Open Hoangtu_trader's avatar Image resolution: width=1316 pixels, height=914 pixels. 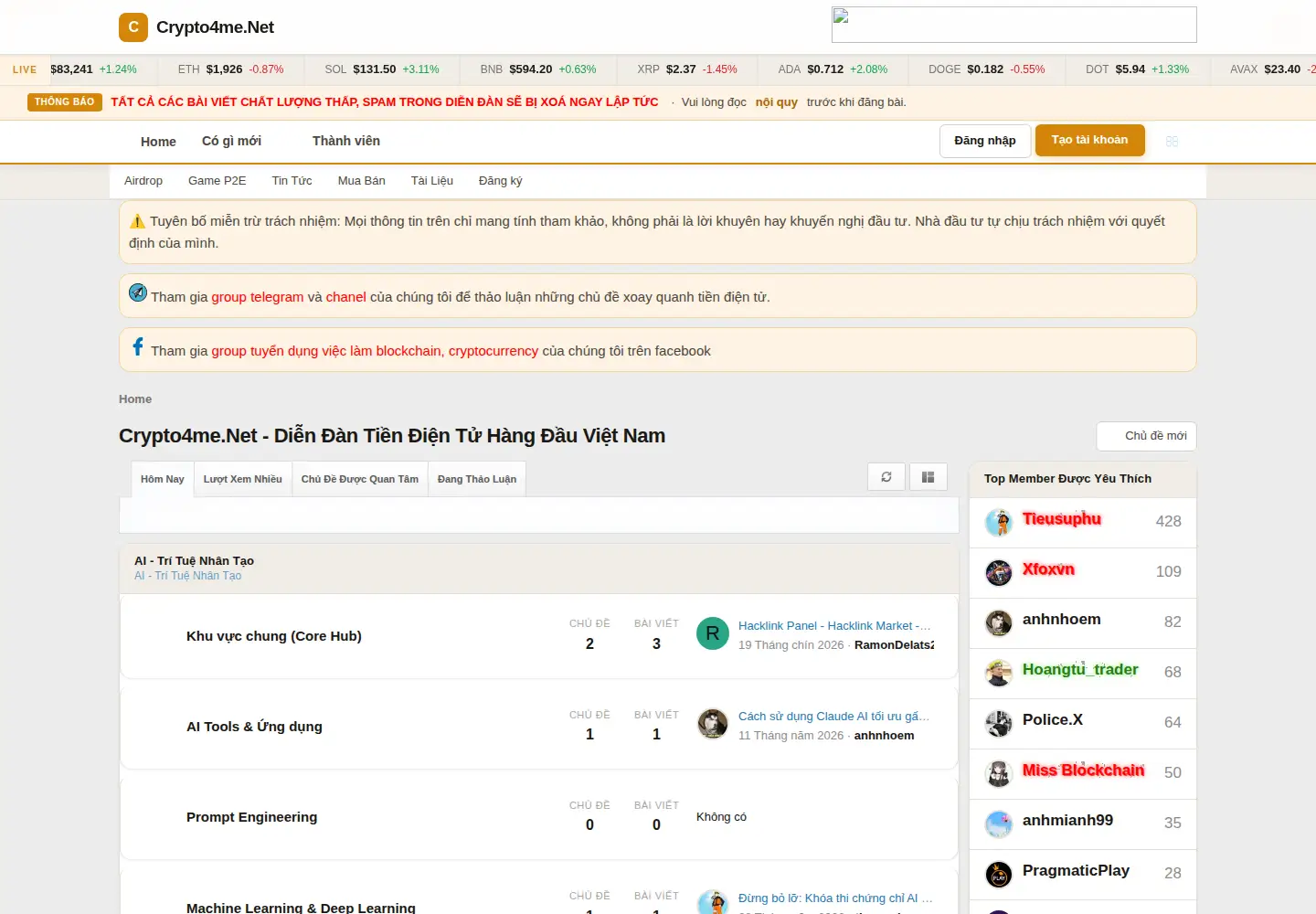[999, 674]
